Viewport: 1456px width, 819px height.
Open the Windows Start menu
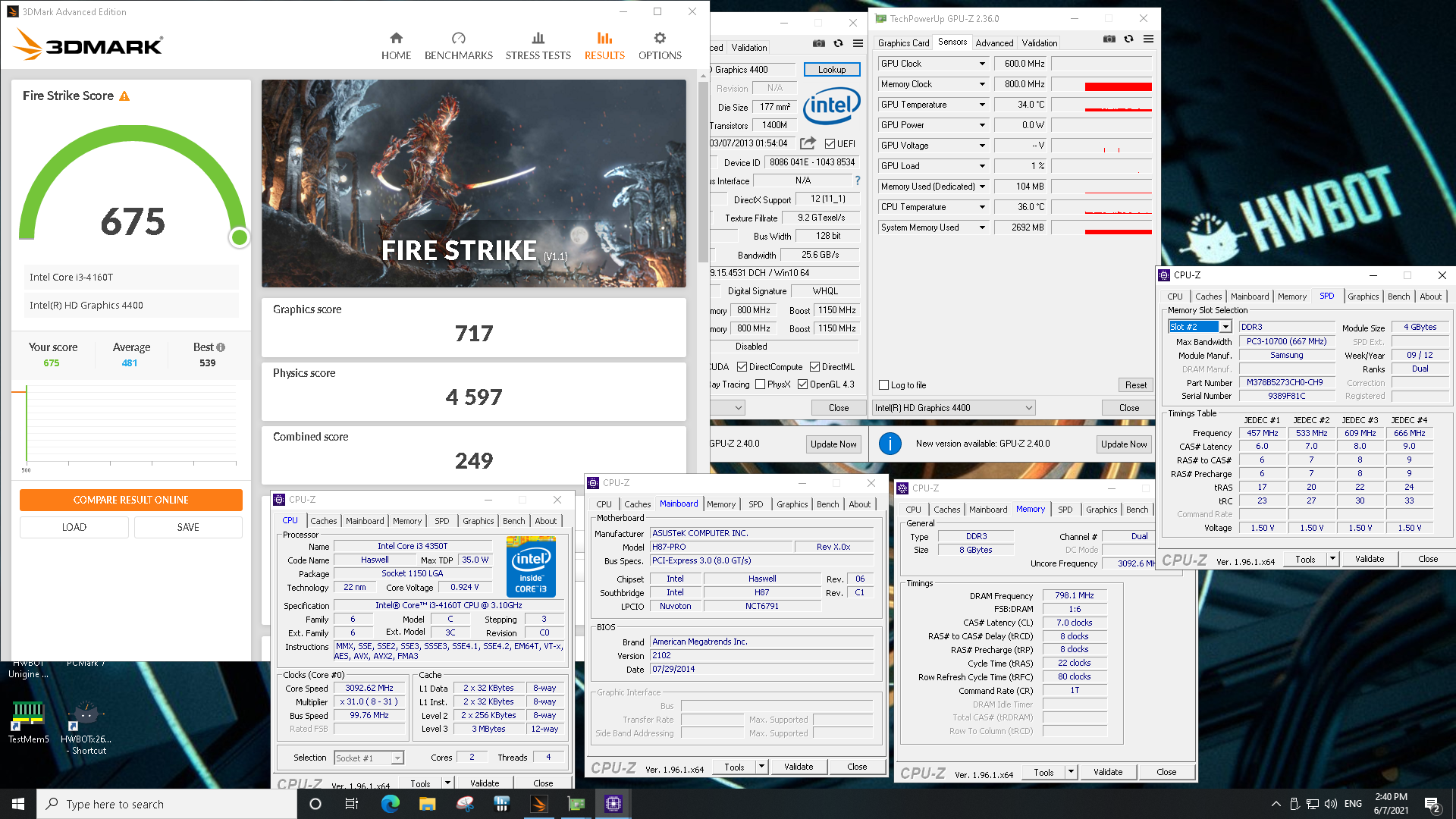[x=18, y=804]
